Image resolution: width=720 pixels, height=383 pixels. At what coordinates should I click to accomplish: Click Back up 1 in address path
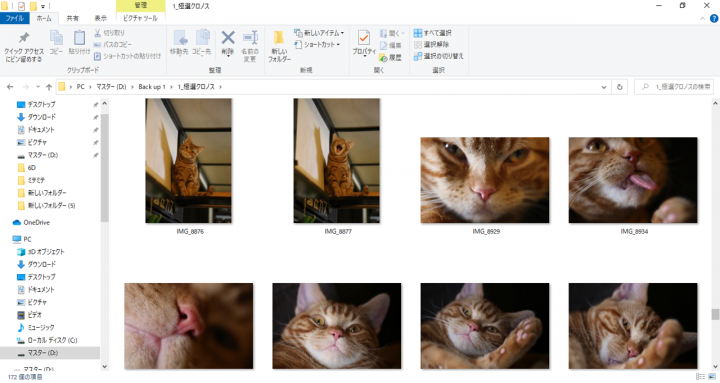click(152, 87)
